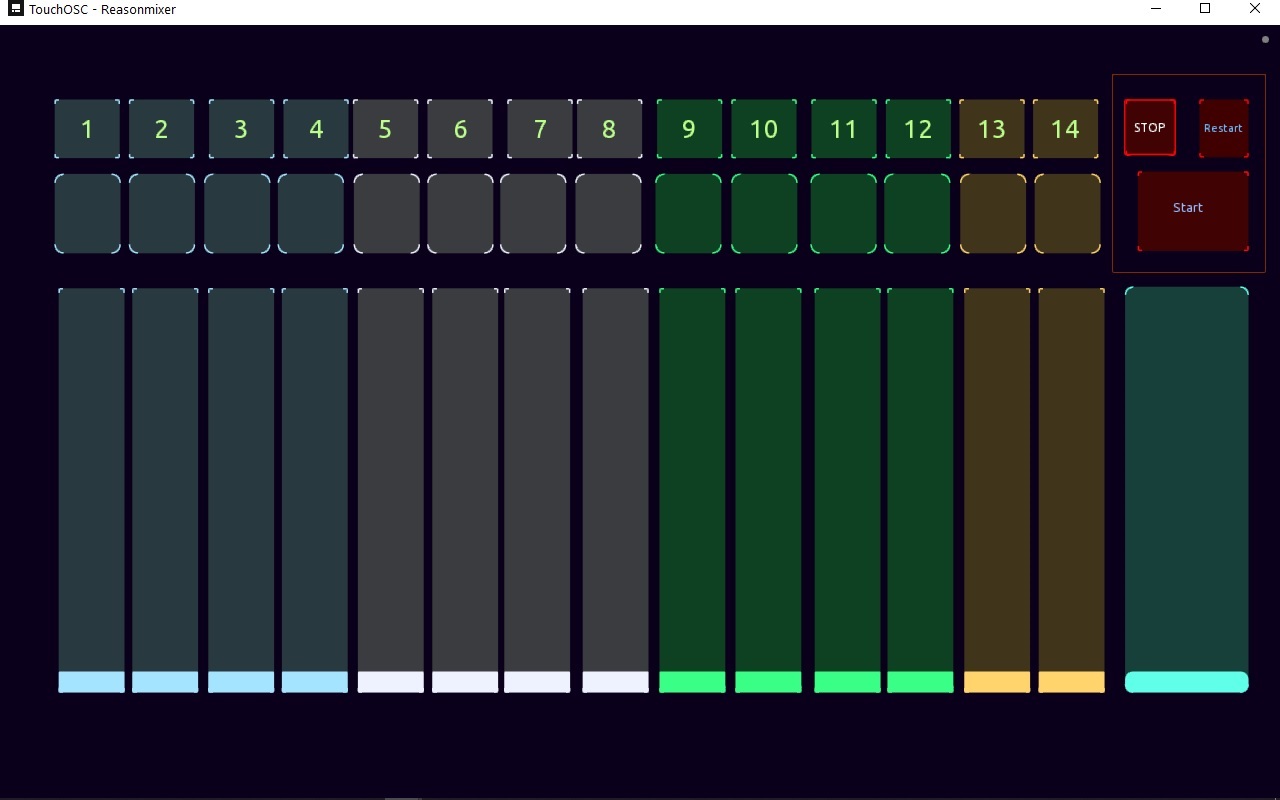
Task: Click the TouchOSC app icon in title bar
Action: click(16, 9)
